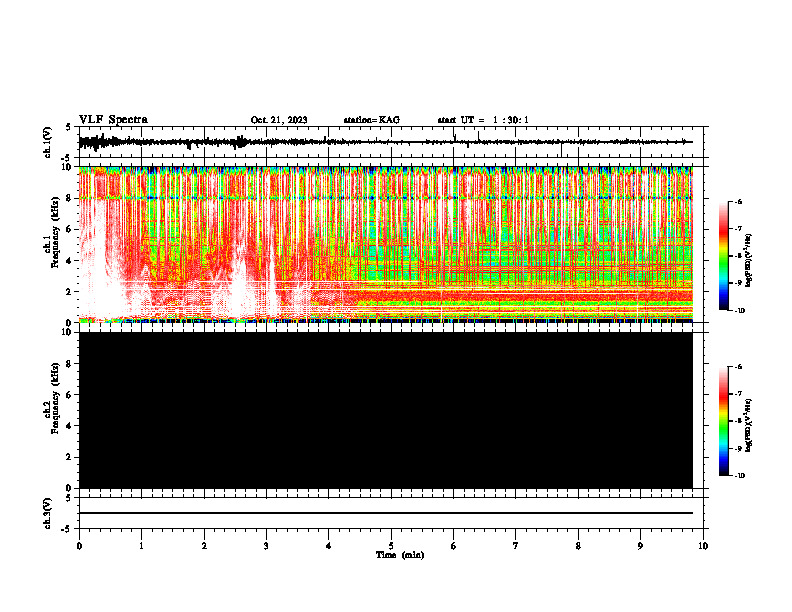Click time axis tick label "3"
Screen dimensions: 792x612
pyautogui.click(x=266, y=546)
